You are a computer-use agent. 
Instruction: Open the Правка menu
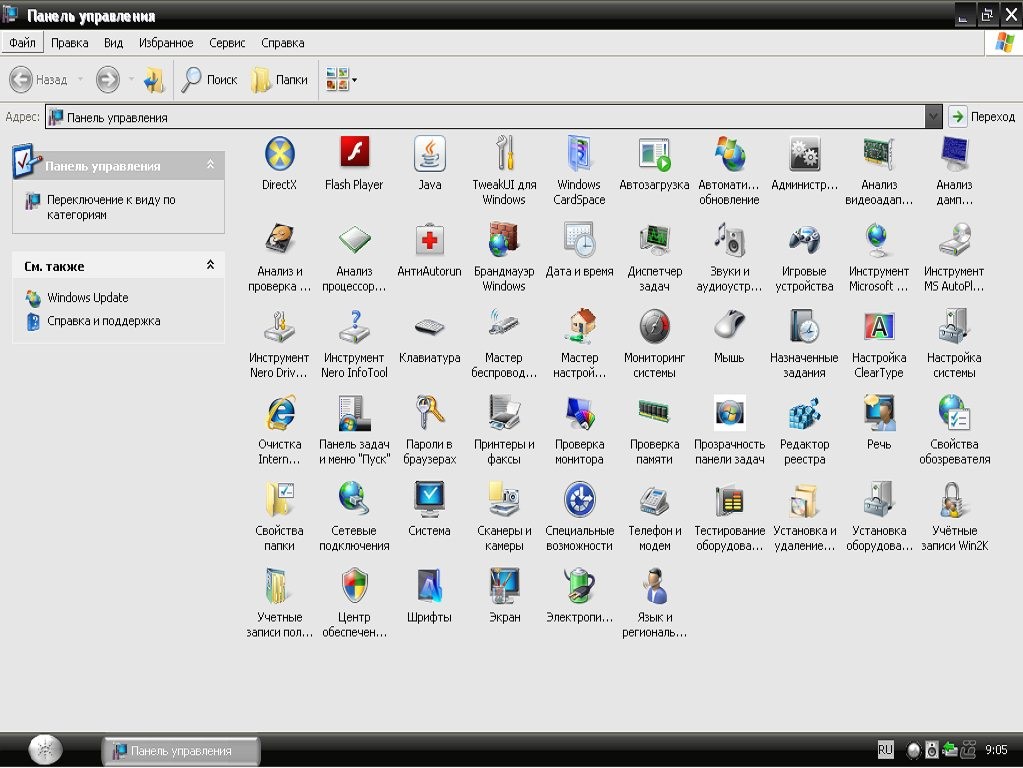(x=69, y=43)
